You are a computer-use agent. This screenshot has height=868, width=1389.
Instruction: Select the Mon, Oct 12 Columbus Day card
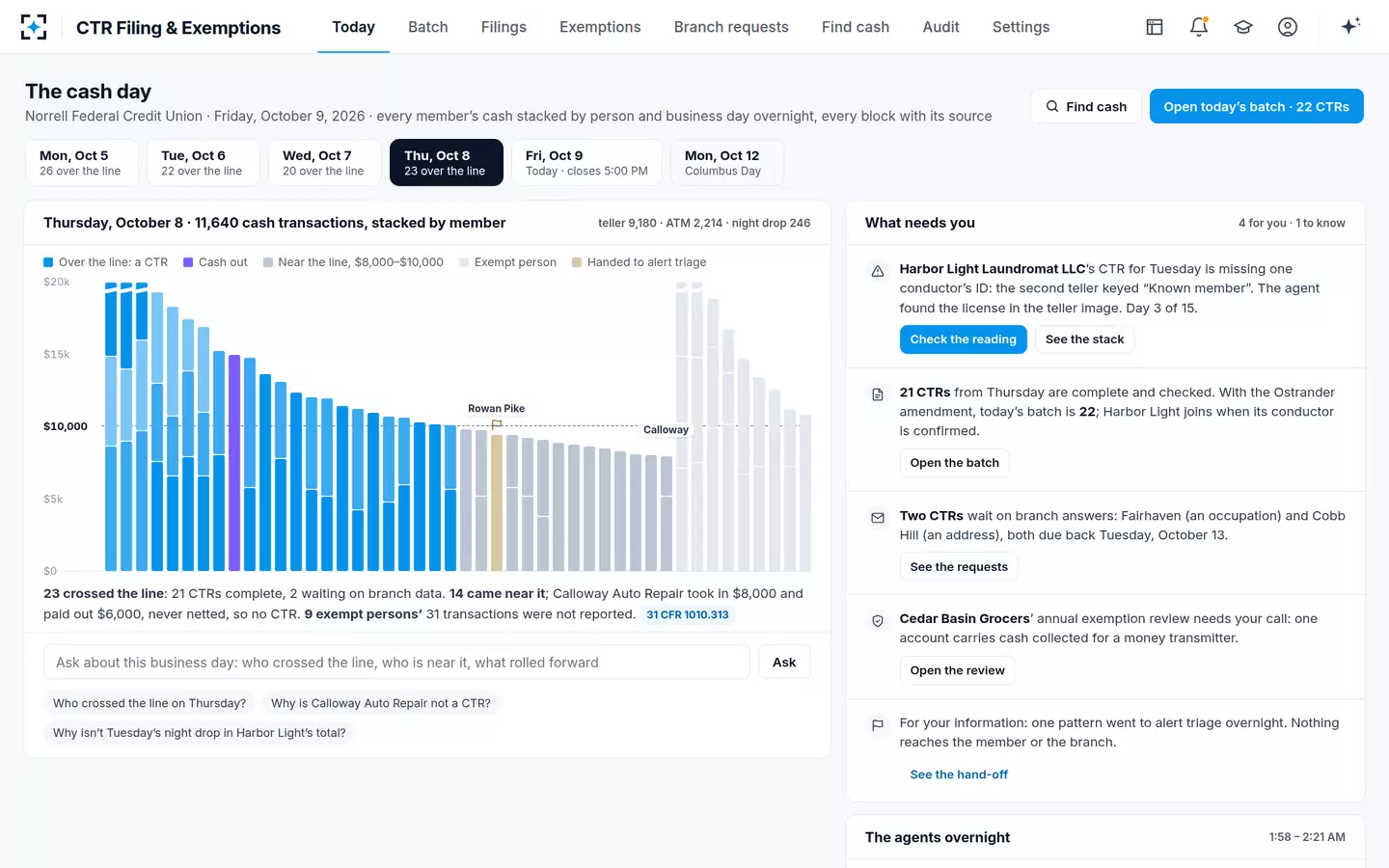click(x=726, y=162)
